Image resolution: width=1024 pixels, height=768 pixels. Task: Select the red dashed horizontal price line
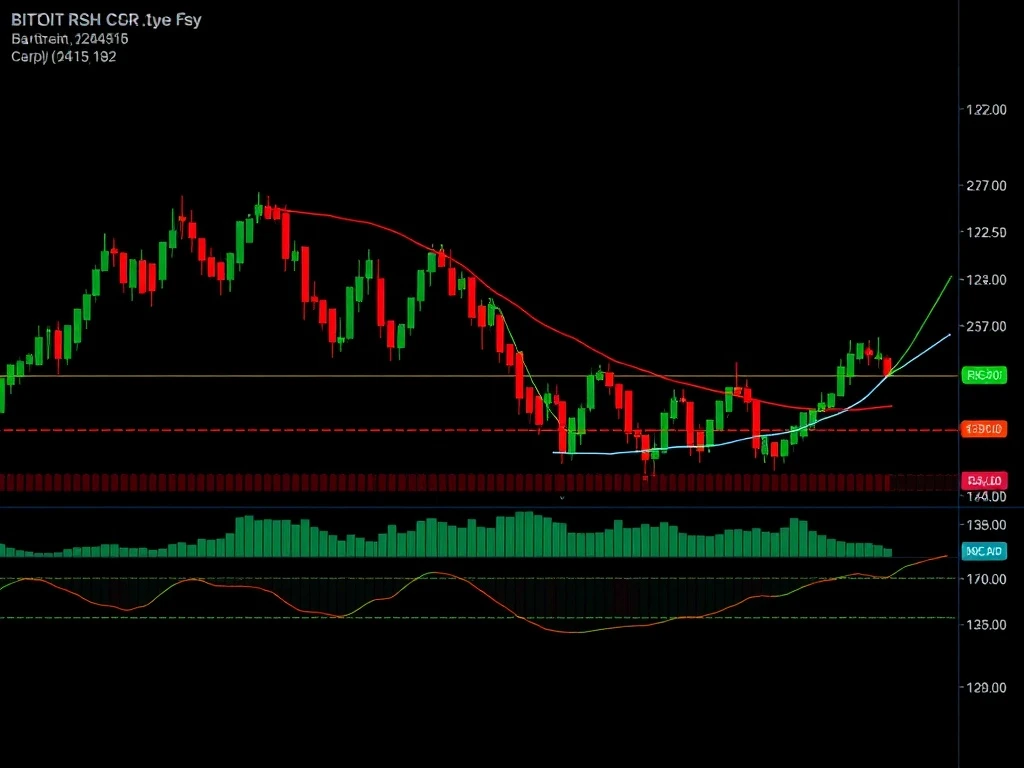(300, 430)
